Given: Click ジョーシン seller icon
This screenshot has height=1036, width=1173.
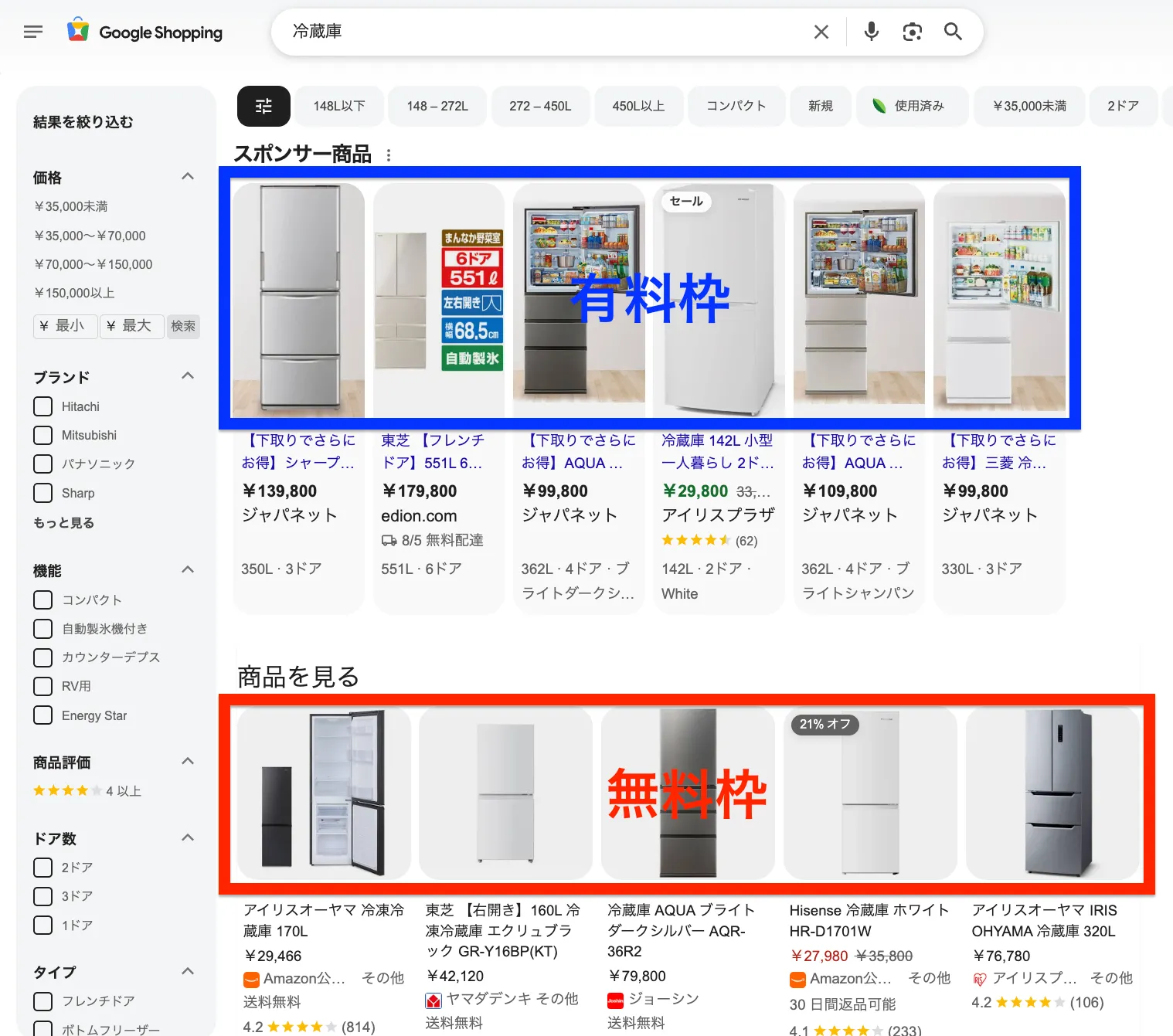Looking at the screenshot, I should tap(616, 1000).
